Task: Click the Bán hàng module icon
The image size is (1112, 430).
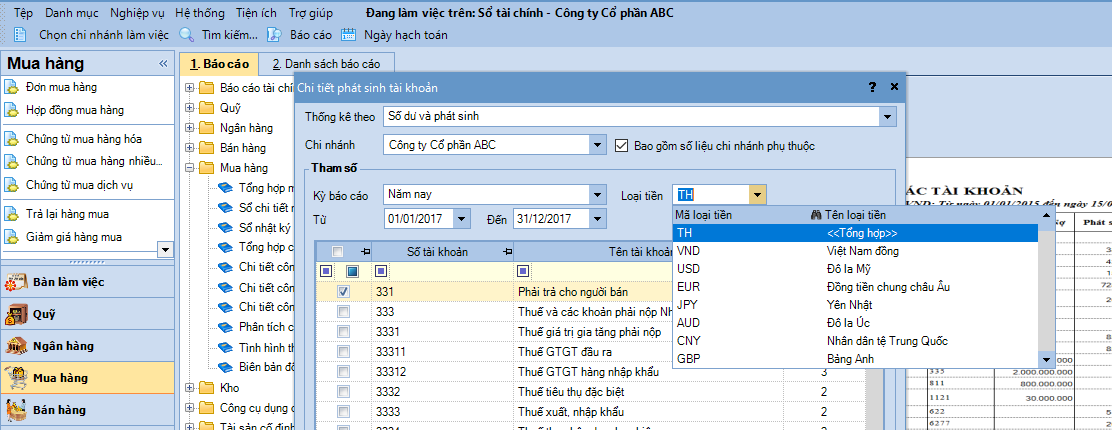Action: tap(17, 410)
